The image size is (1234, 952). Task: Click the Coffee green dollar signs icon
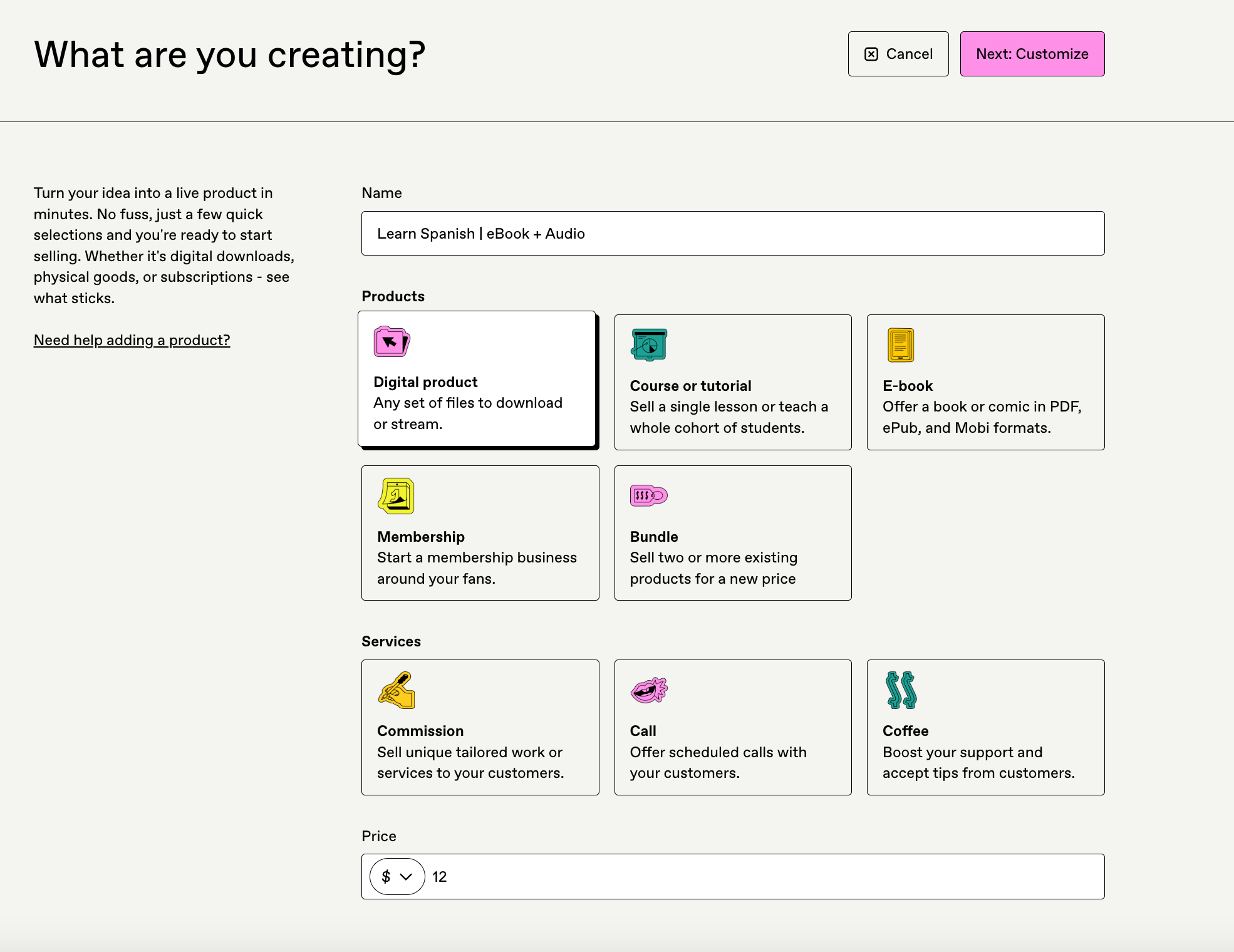click(901, 690)
